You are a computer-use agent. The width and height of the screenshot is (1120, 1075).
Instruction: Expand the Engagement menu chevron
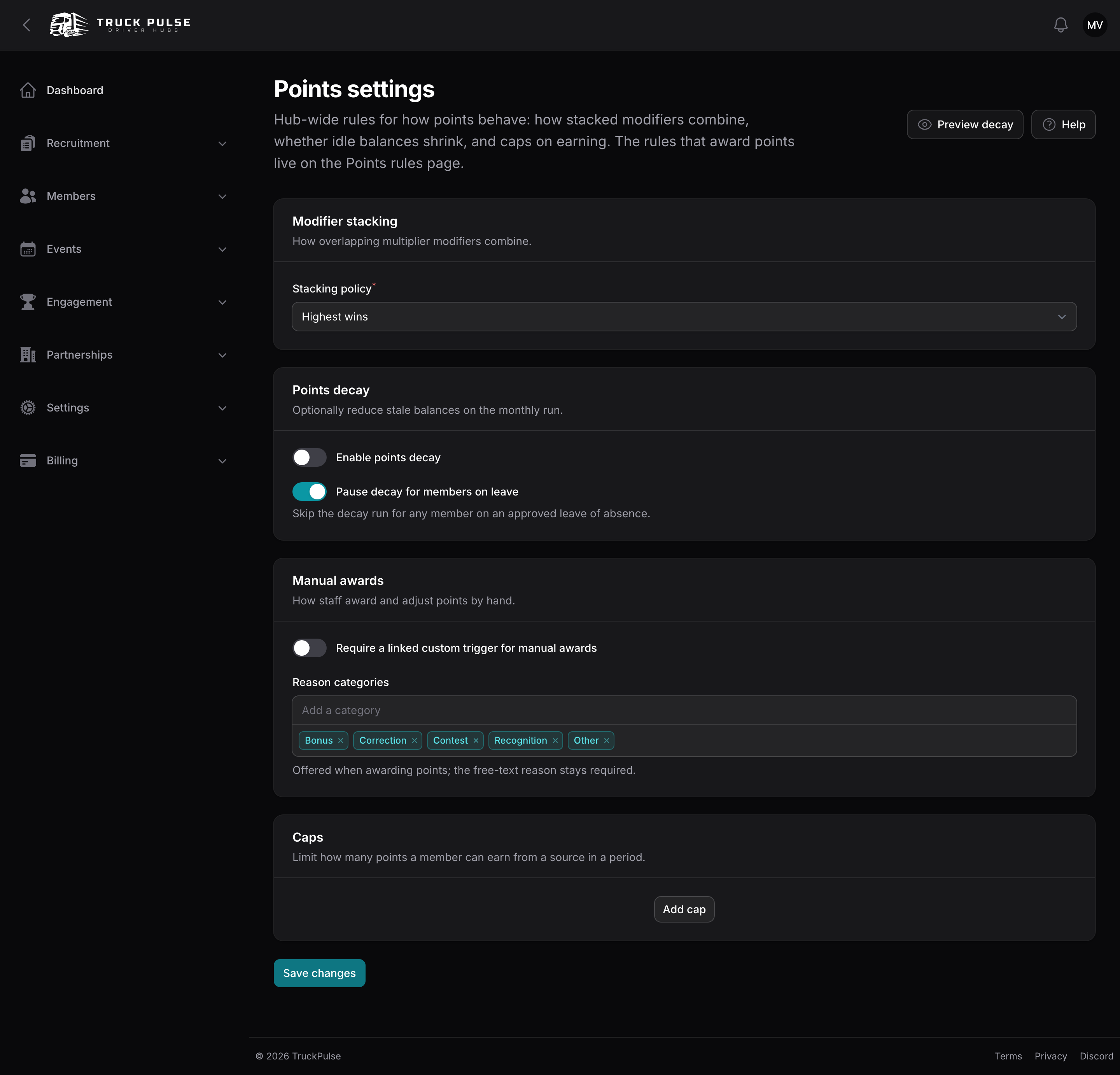[x=222, y=302]
